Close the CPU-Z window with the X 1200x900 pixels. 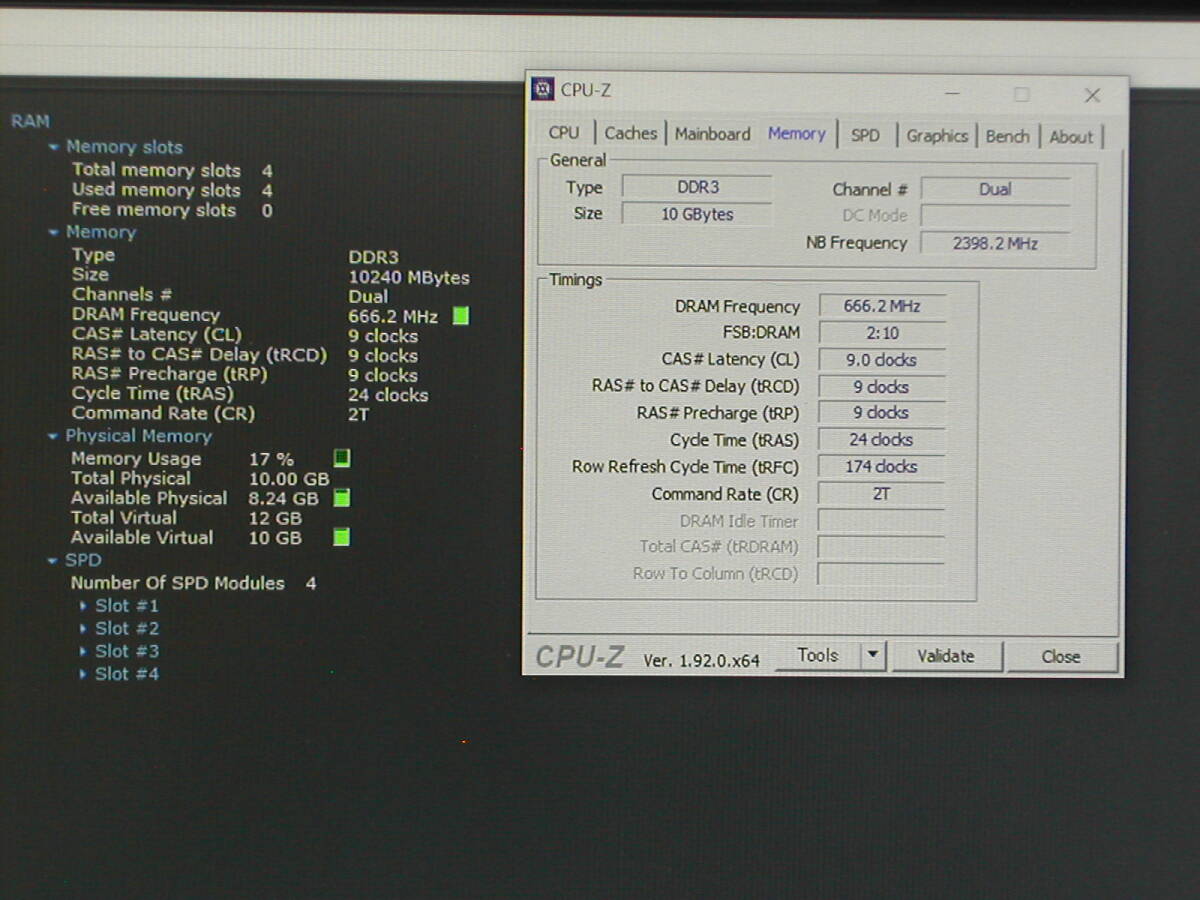point(1092,95)
